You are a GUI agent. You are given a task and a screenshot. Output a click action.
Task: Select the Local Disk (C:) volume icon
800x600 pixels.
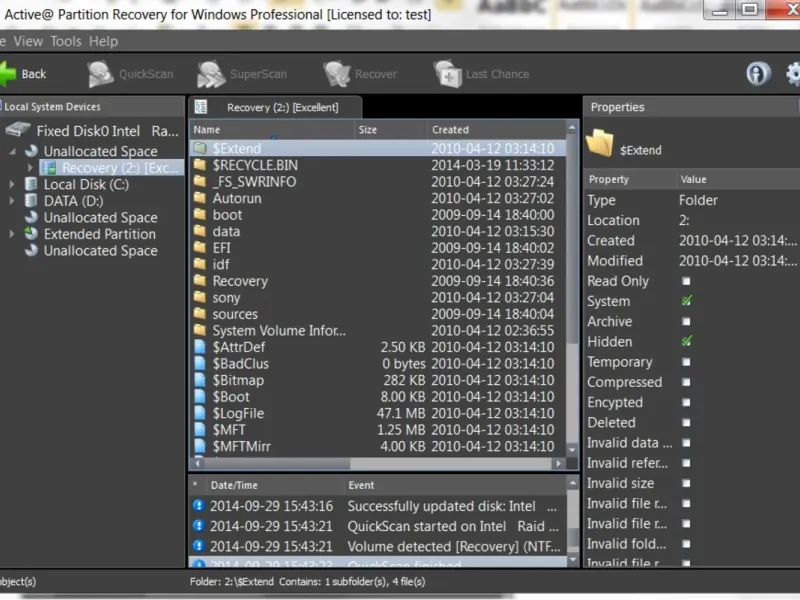pyautogui.click(x=31, y=184)
